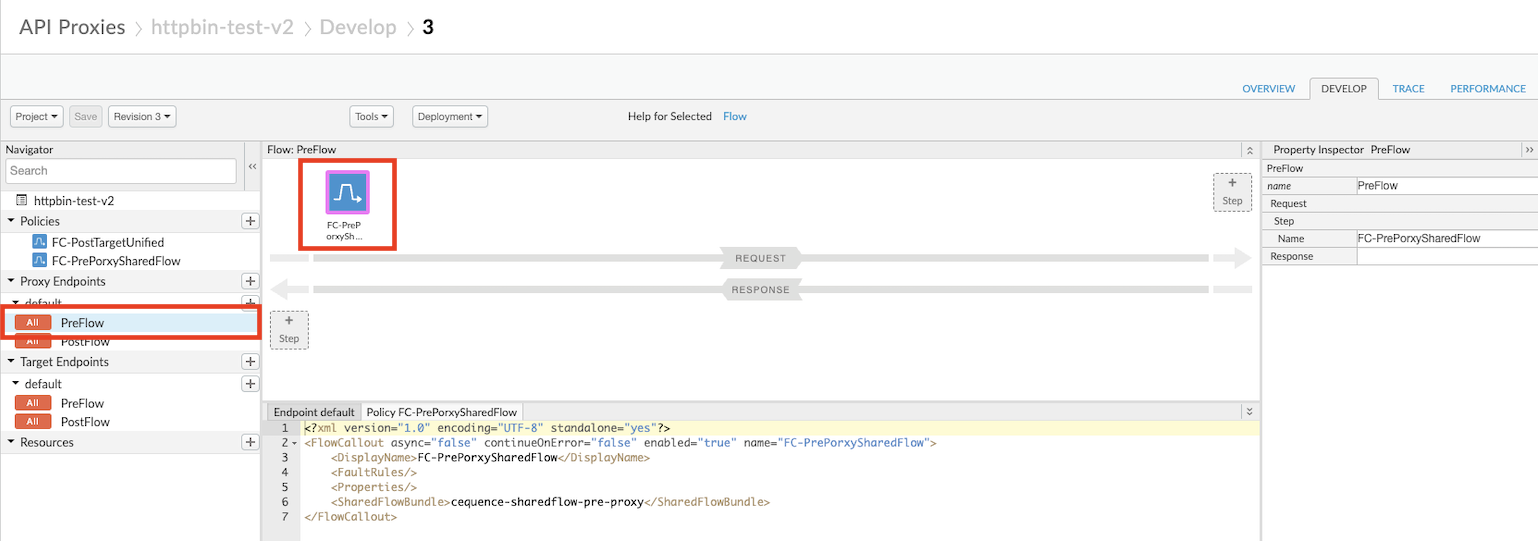Collapse the Property Inspector panel
The image size is (1538, 541).
1528,150
